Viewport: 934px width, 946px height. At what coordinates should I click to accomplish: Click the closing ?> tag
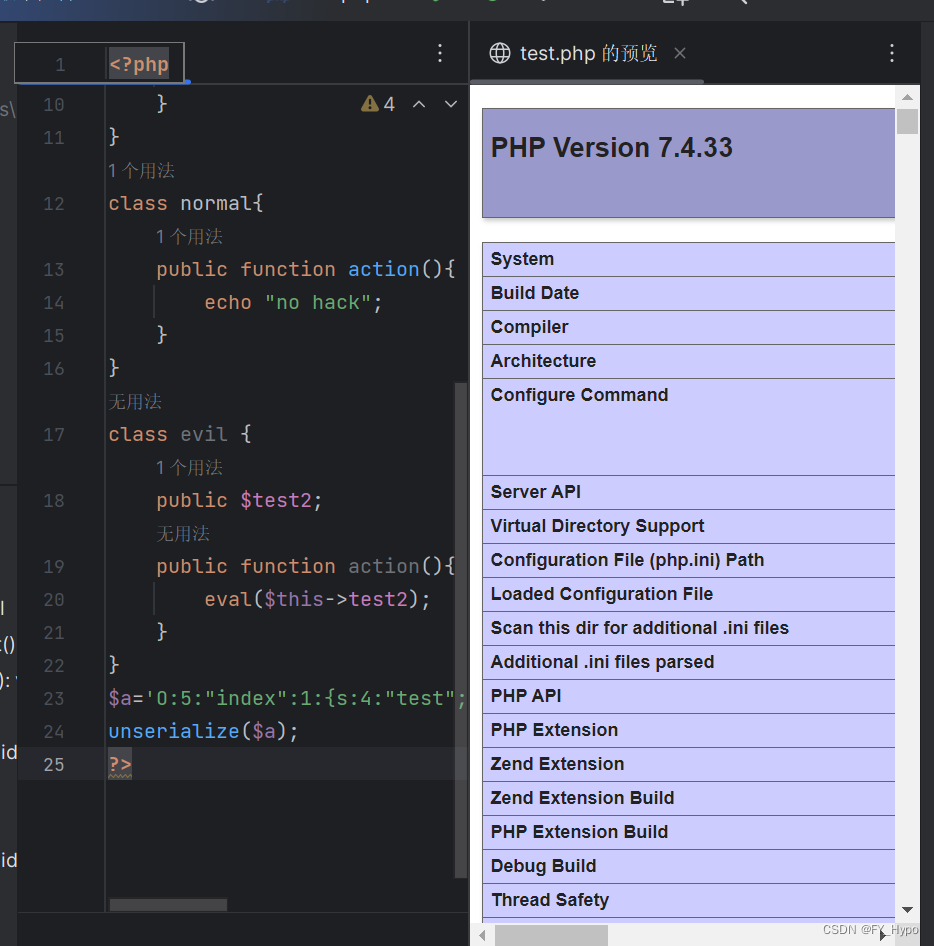click(120, 765)
